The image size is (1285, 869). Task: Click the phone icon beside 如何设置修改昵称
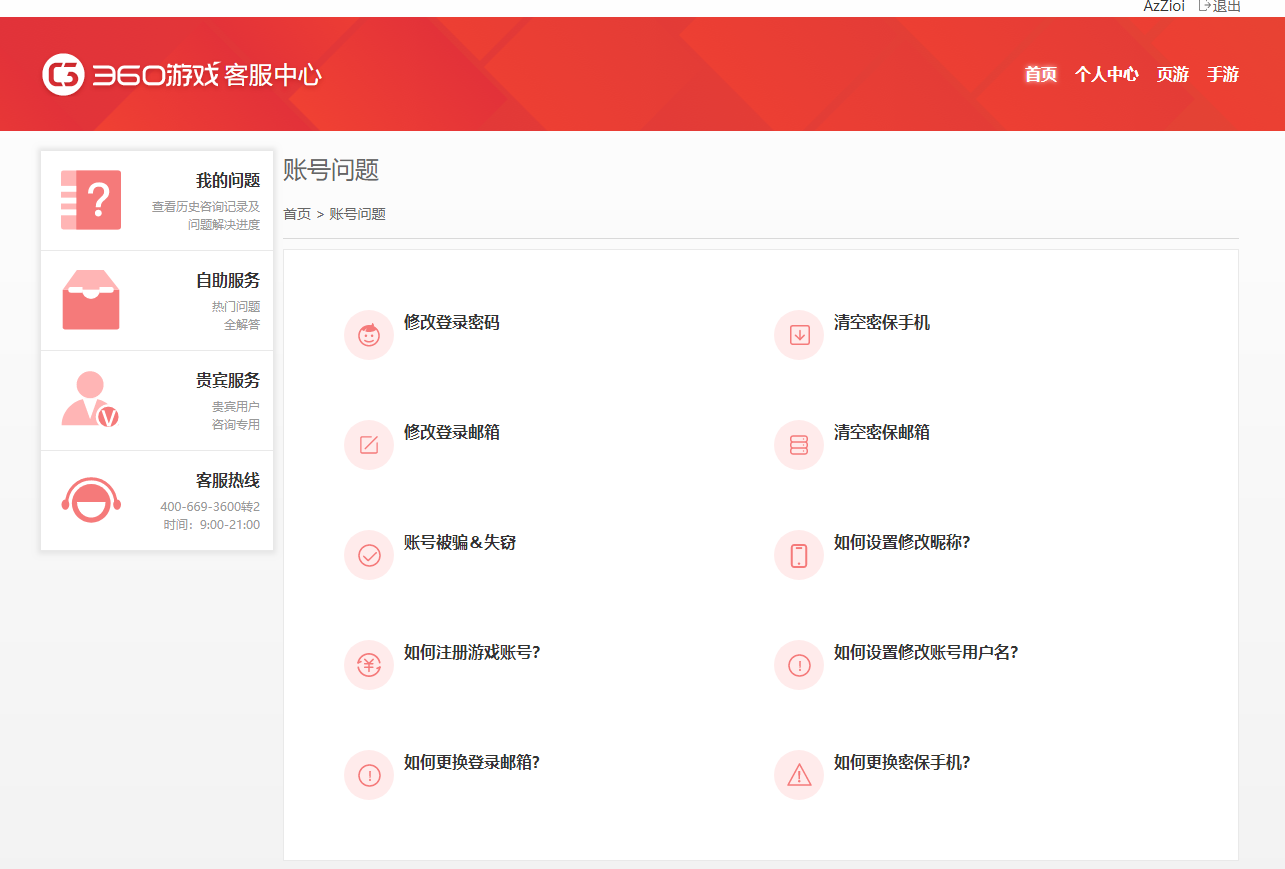point(798,554)
